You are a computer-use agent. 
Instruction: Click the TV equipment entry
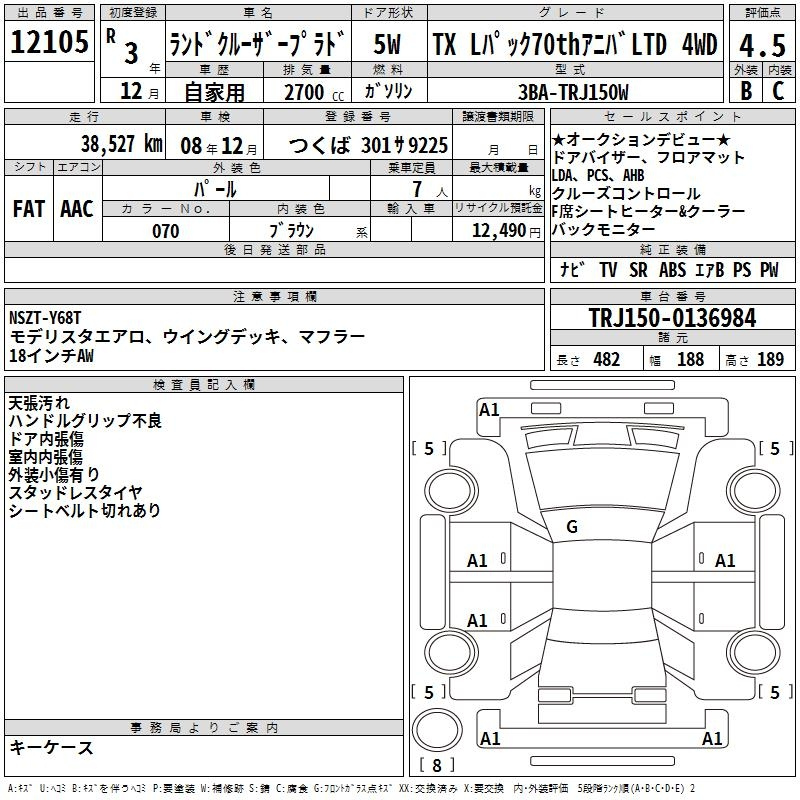tap(608, 269)
